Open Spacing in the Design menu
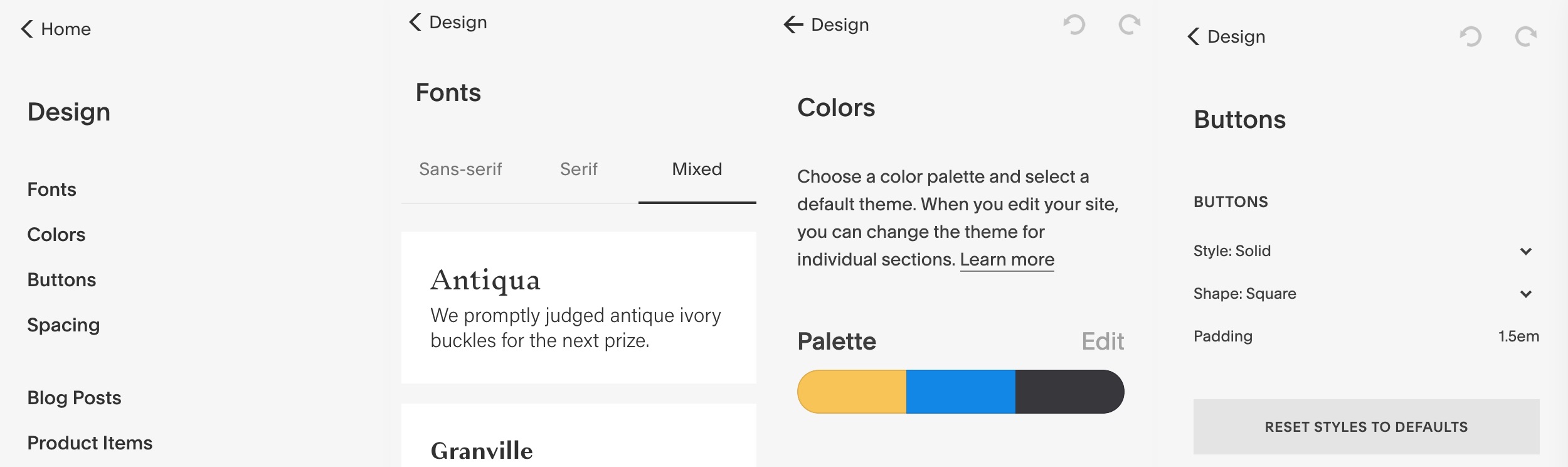The height and width of the screenshot is (467, 1568). 63,325
